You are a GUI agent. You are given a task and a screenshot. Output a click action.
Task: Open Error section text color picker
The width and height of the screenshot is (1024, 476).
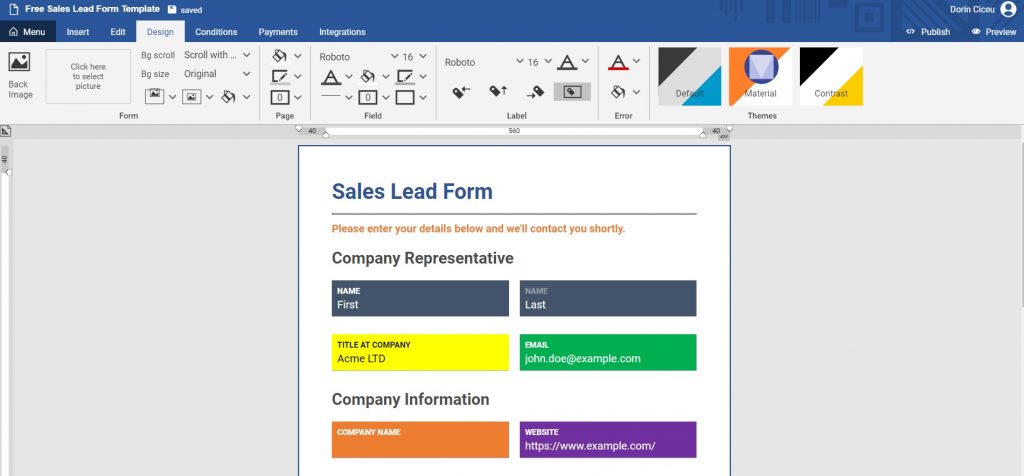pos(618,63)
